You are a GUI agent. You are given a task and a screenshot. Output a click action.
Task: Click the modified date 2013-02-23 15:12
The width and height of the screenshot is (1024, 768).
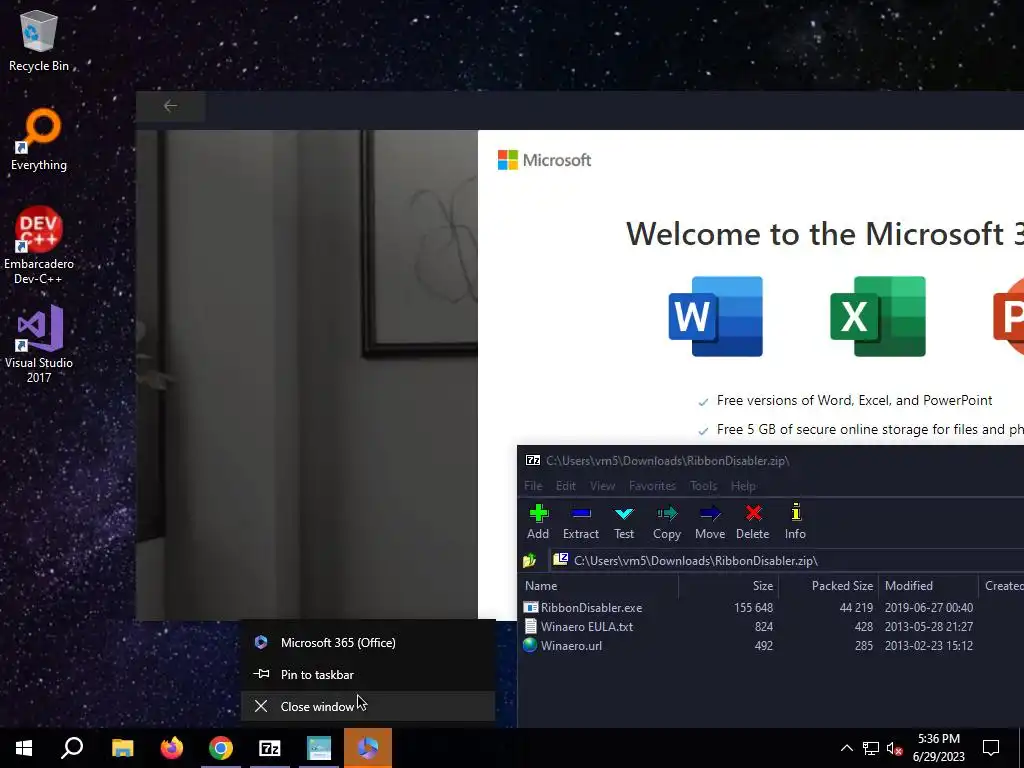click(929, 645)
